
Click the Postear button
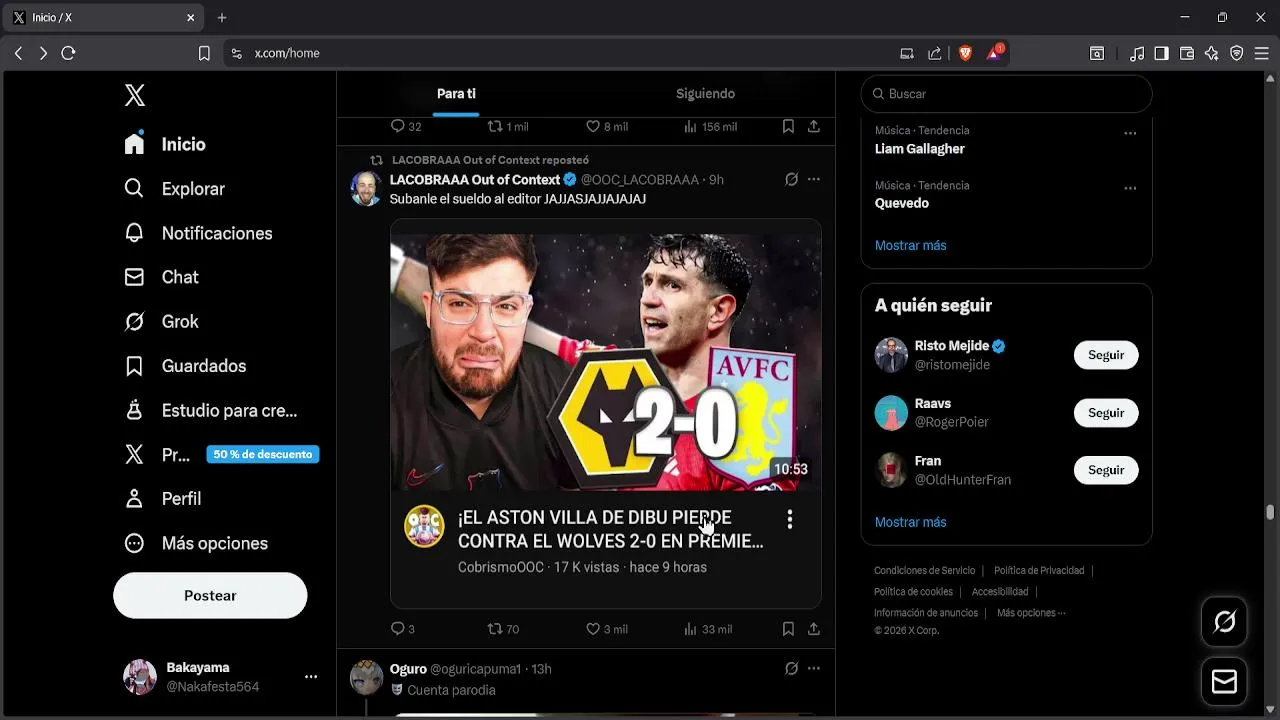click(x=210, y=595)
